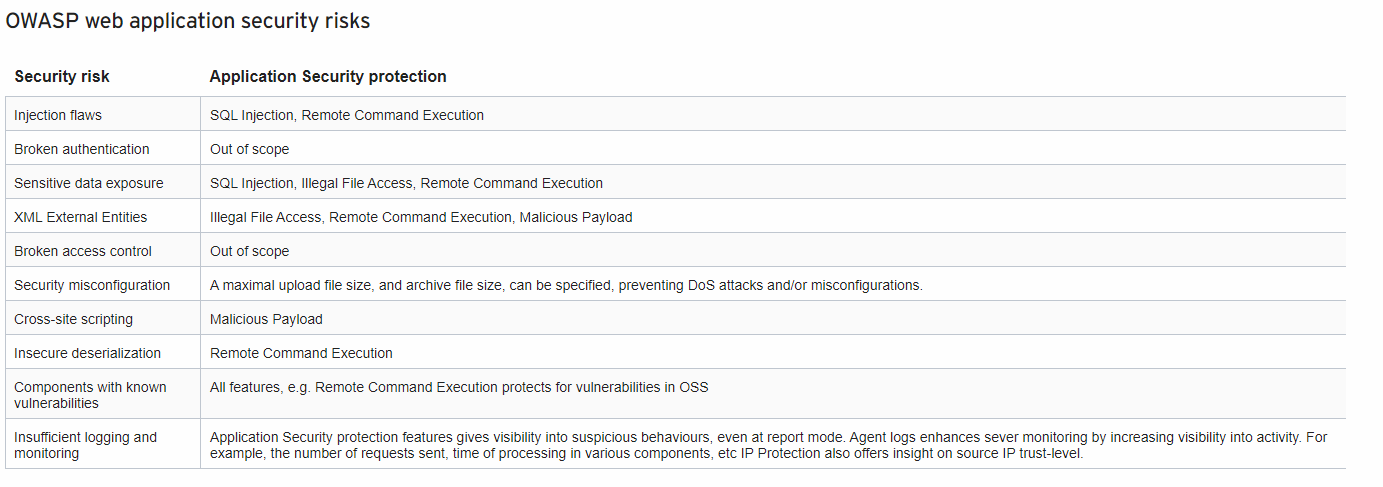Select the Broken authentication row label

coord(82,149)
